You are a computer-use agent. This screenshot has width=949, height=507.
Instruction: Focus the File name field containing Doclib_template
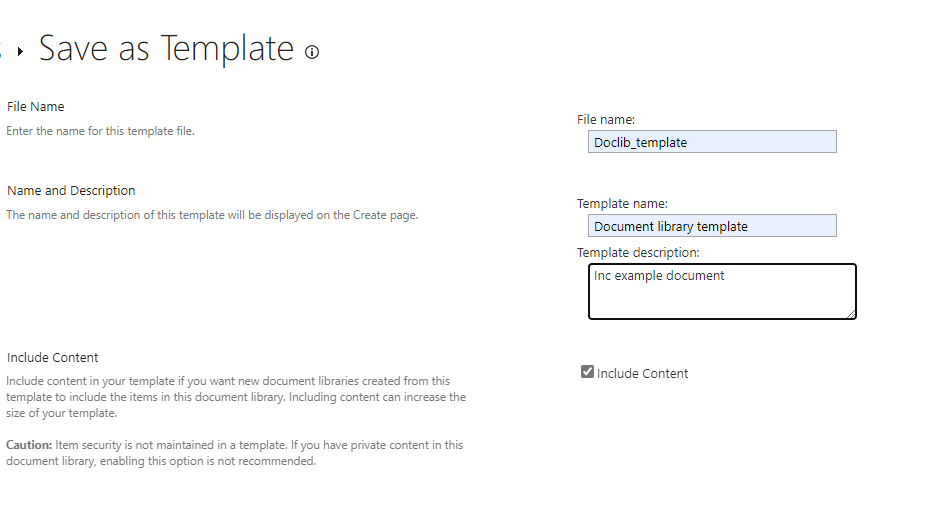712,142
